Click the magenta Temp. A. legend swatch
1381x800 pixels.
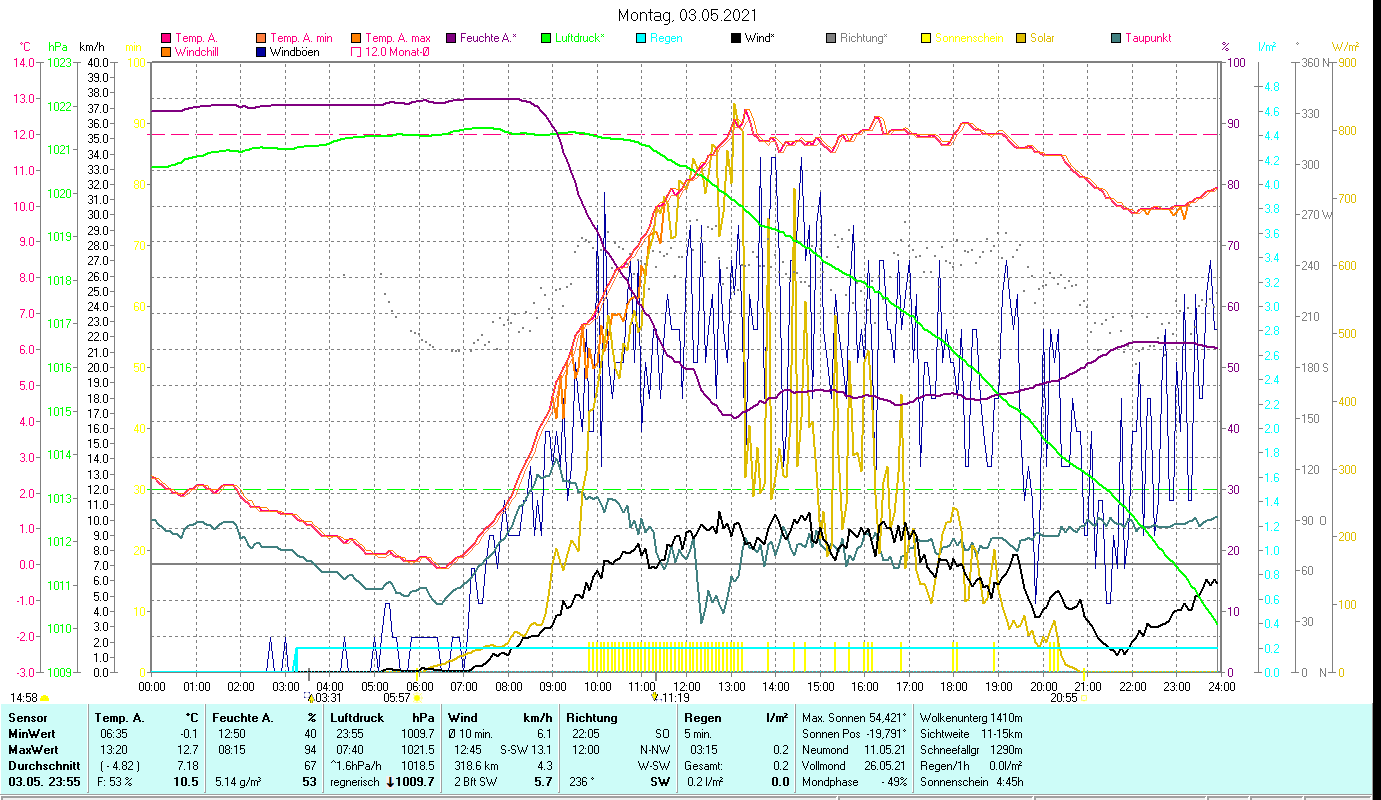(166, 38)
